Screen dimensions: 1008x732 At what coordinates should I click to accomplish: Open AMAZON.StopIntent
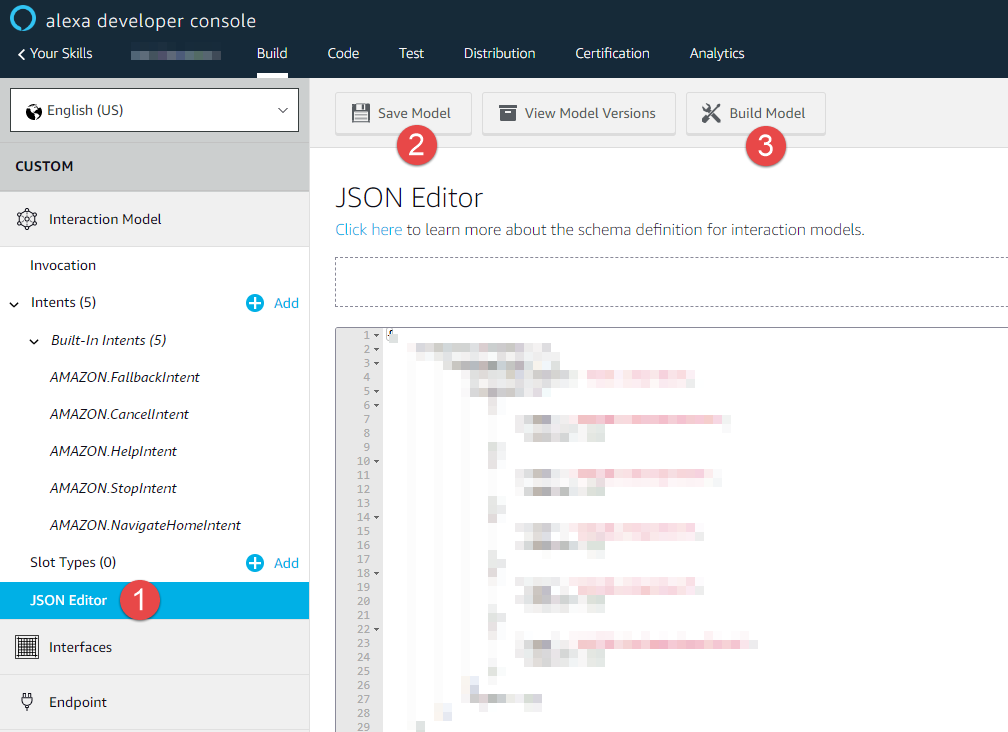(113, 488)
